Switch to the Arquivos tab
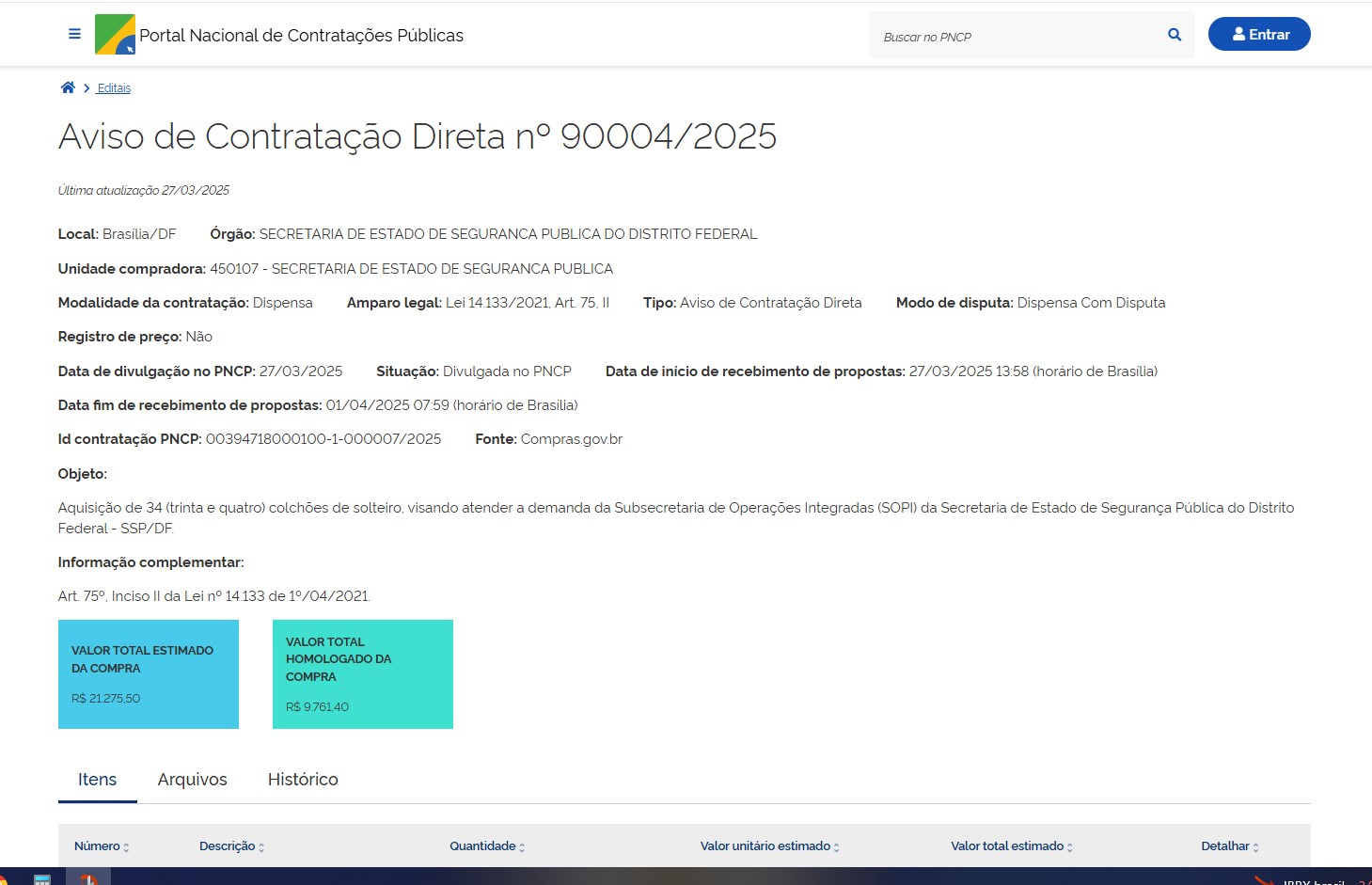The image size is (1372, 885). point(192,780)
